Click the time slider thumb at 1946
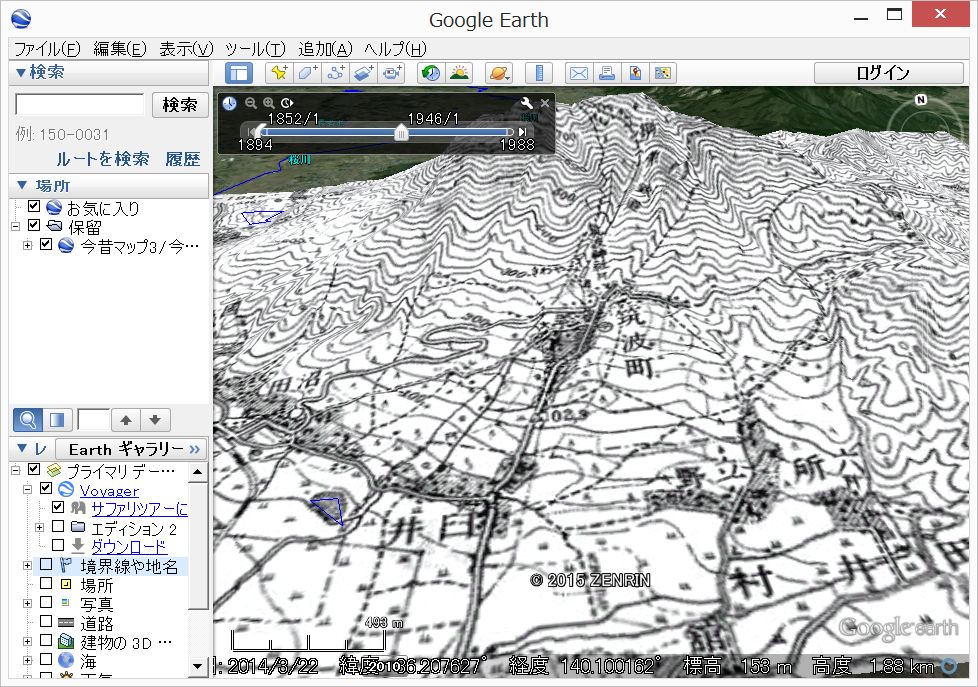This screenshot has width=978, height=687. coord(401,132)
